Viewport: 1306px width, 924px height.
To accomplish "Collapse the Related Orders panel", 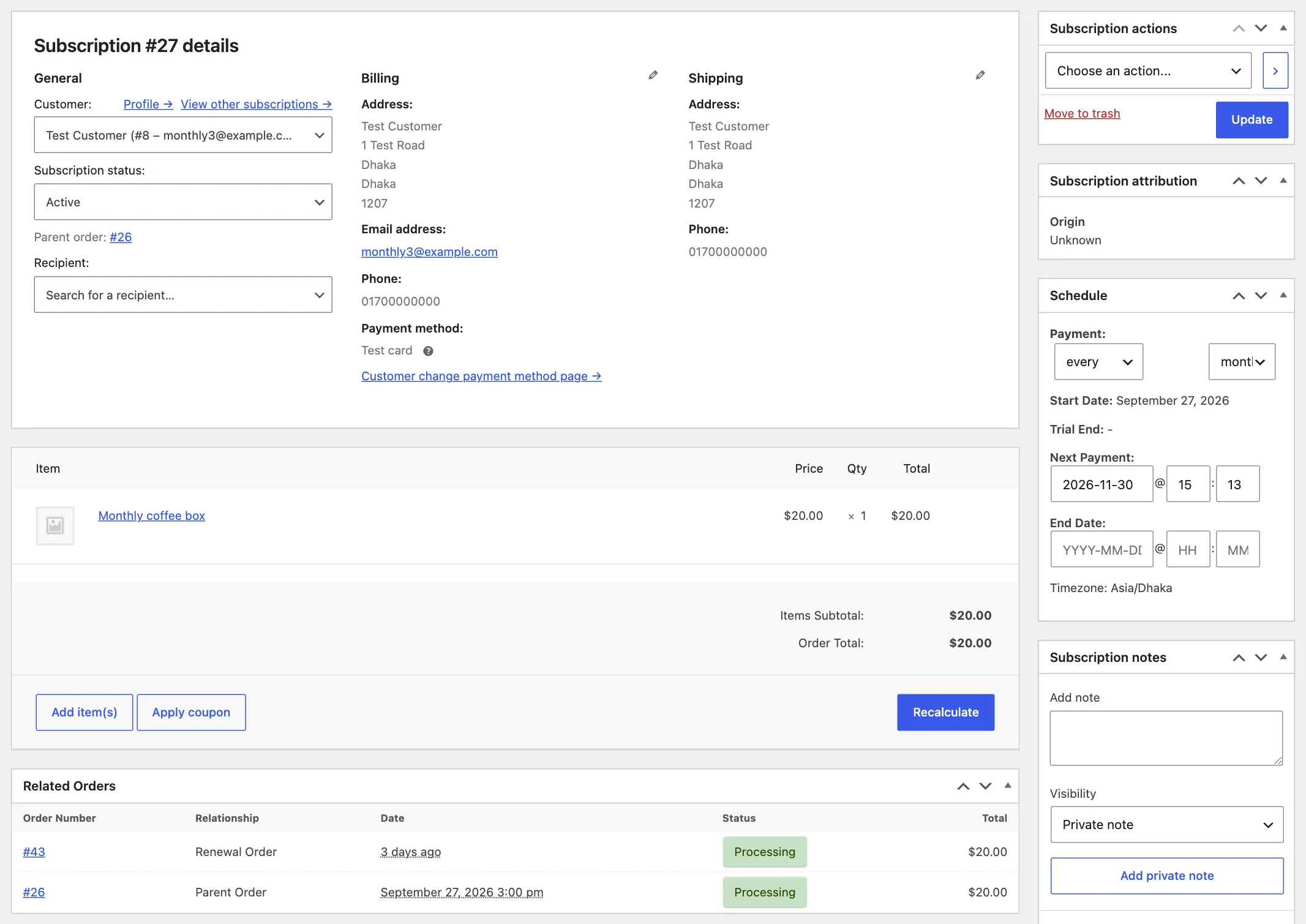I will (1008, 786).
